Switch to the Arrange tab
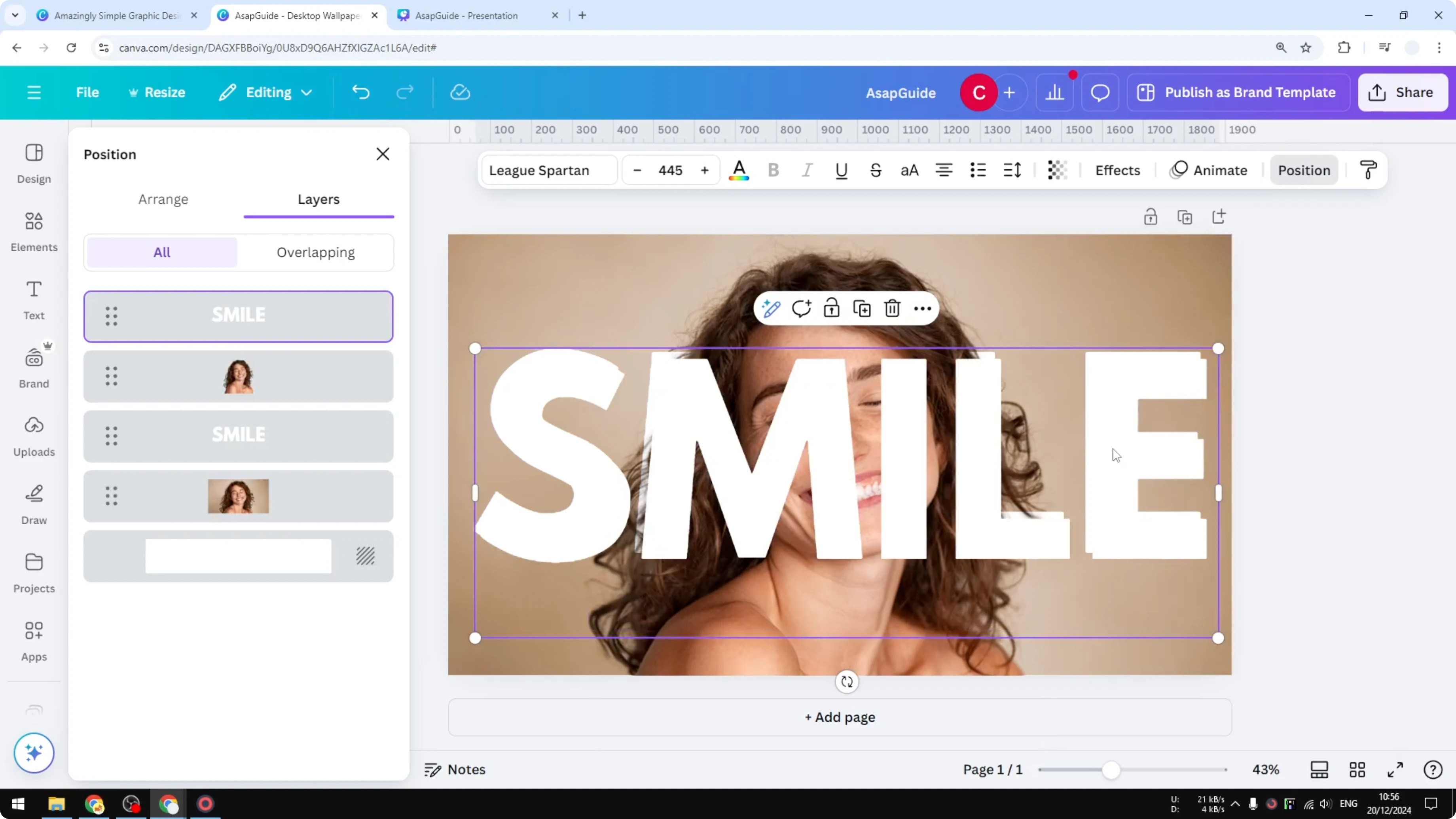1456x819 pixels. (163, 199)
